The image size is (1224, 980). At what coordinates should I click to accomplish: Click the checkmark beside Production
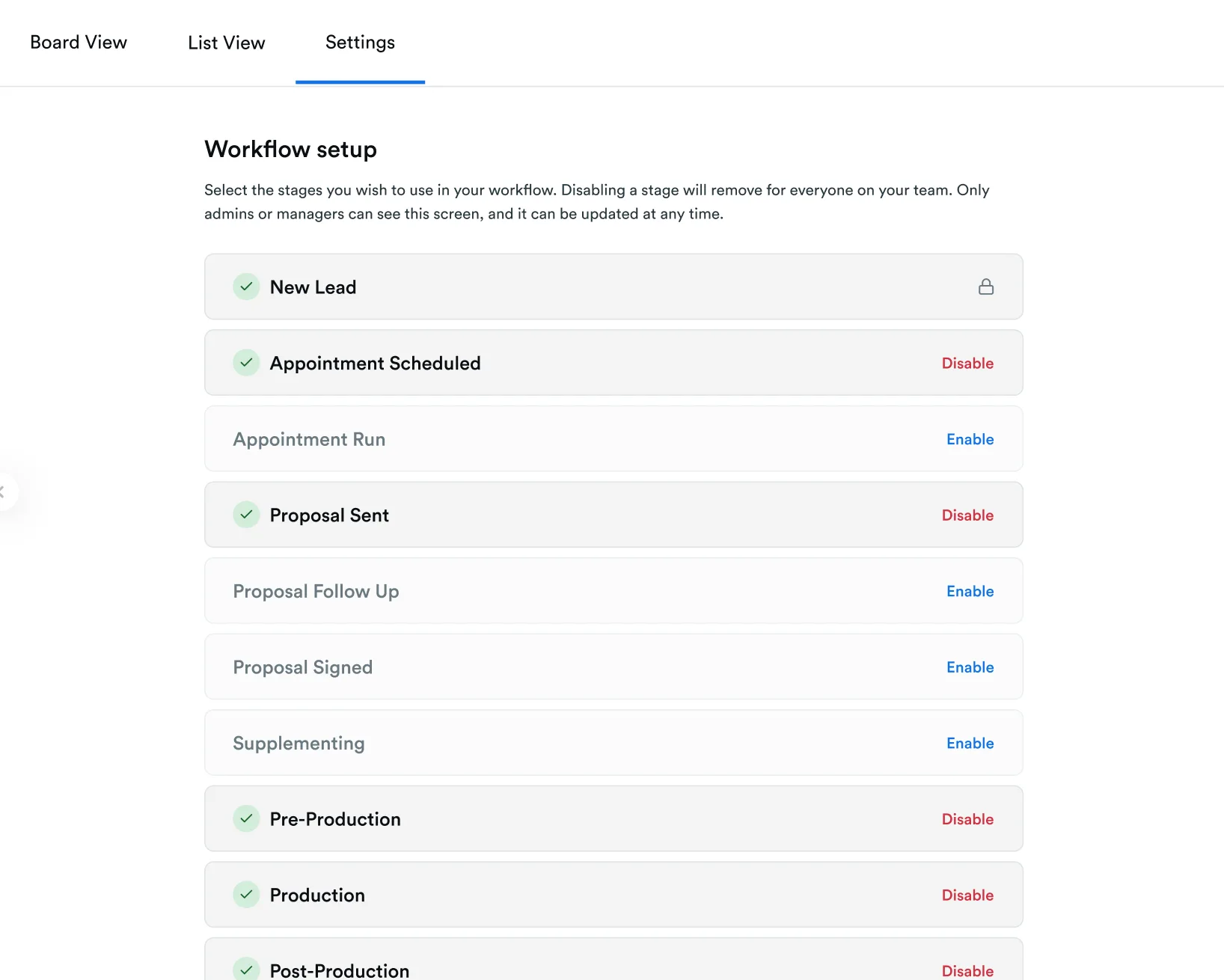point(246,895)
